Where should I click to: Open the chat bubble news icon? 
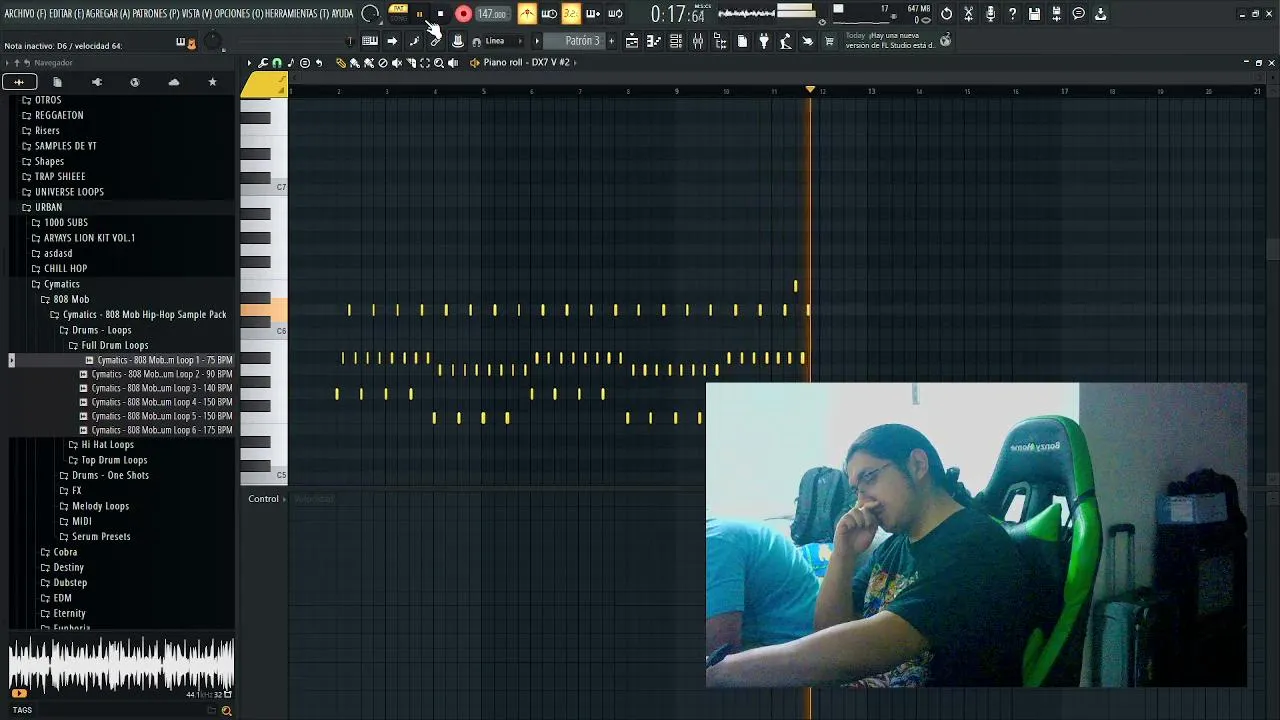point(1079,14)
